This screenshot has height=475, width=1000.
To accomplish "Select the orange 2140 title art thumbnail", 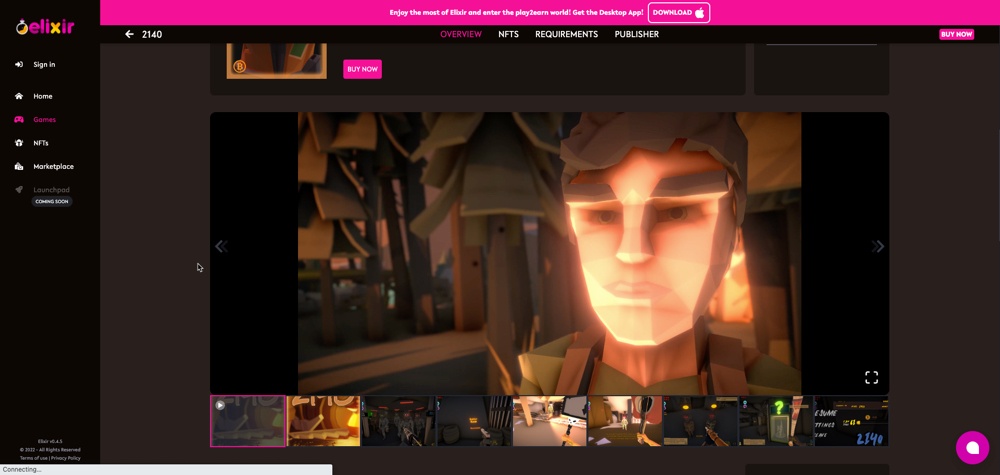I will coord(323,421).
